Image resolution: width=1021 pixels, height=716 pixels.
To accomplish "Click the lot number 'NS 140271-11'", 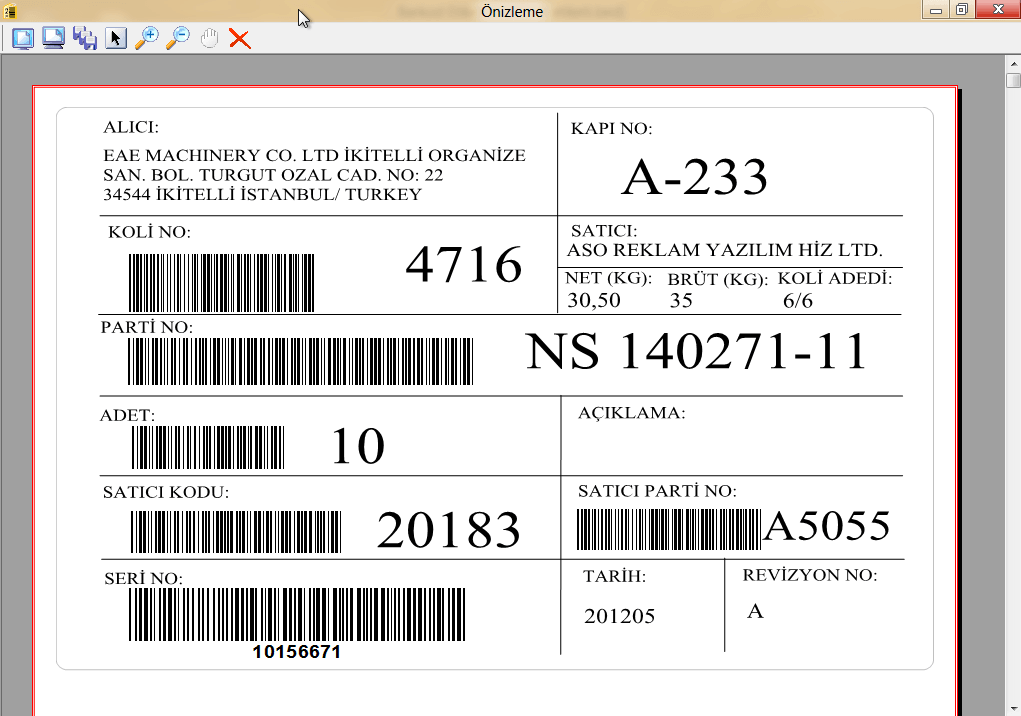I will (696, 351).
